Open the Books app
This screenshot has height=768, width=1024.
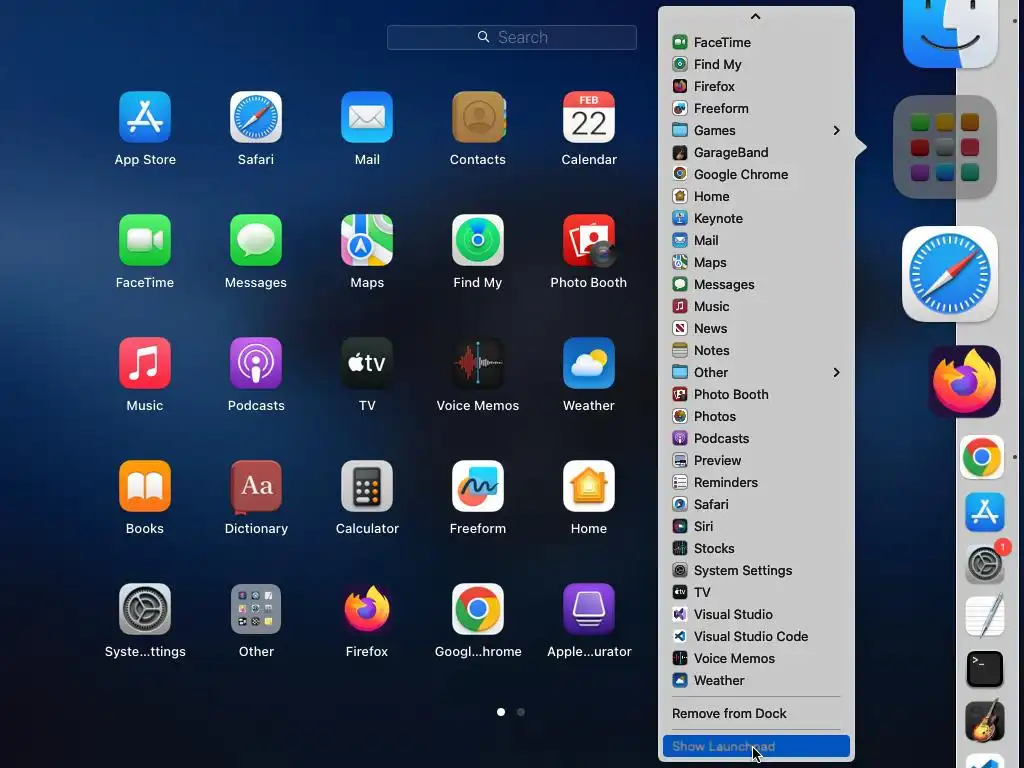pos(145,486)
